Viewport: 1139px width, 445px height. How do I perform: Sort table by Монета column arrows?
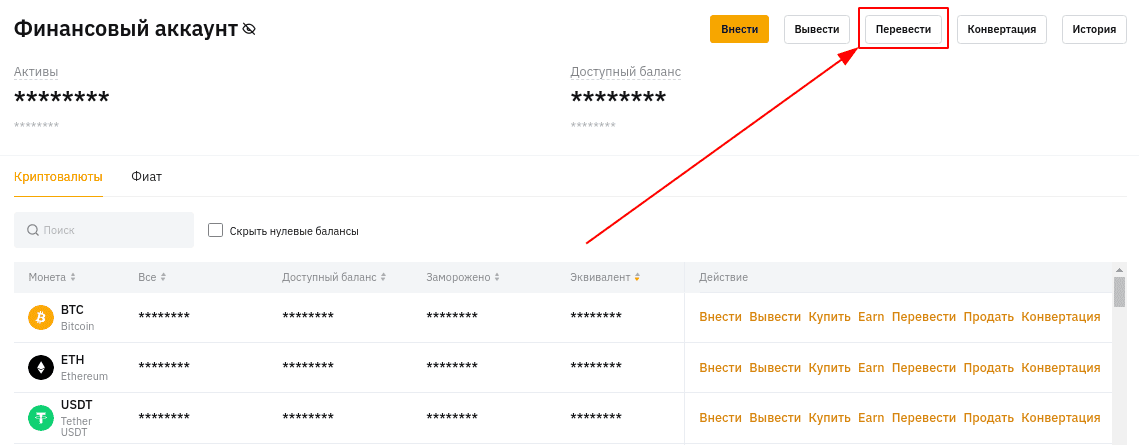73,277
